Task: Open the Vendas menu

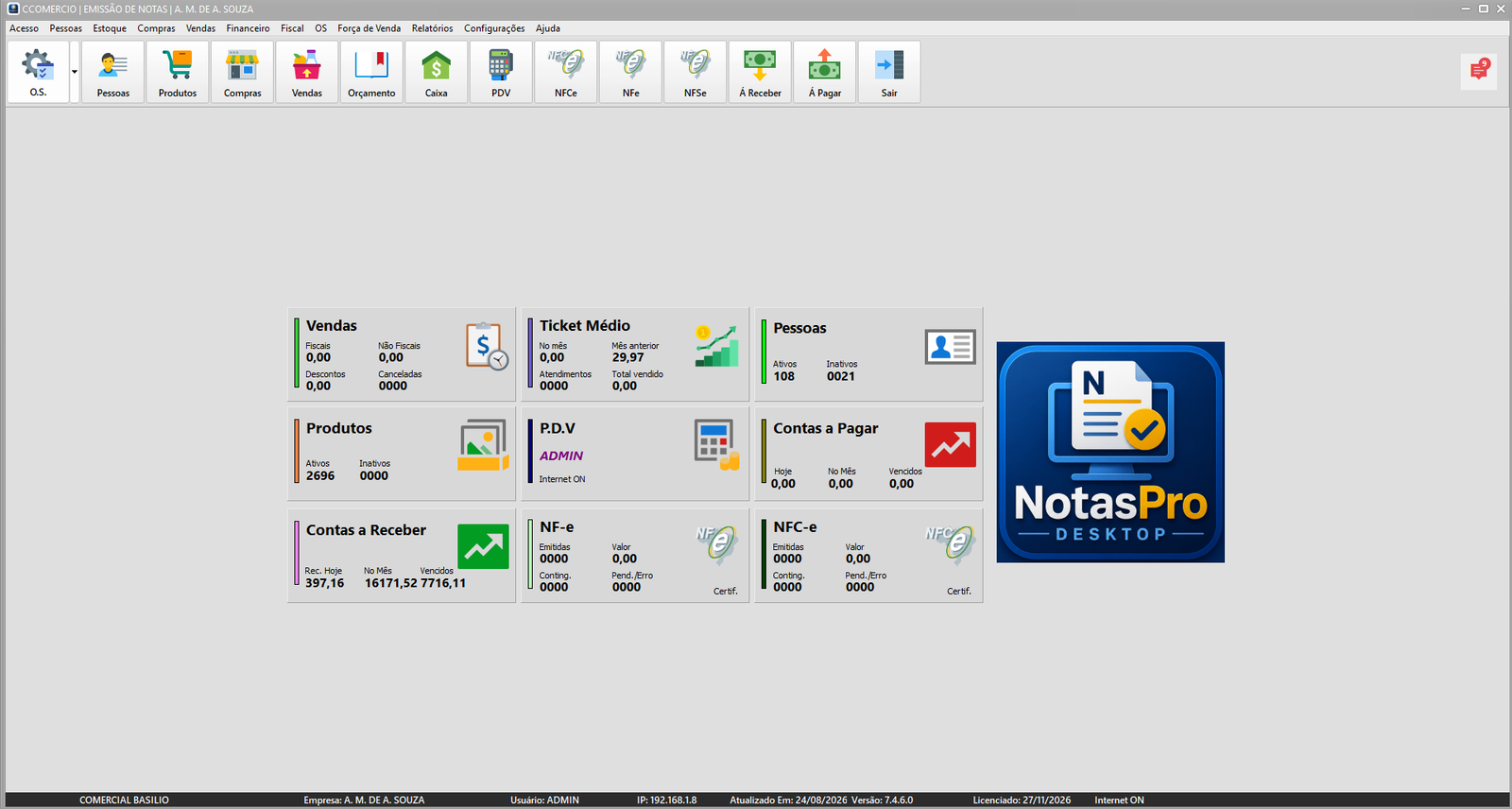Action: 200,28
